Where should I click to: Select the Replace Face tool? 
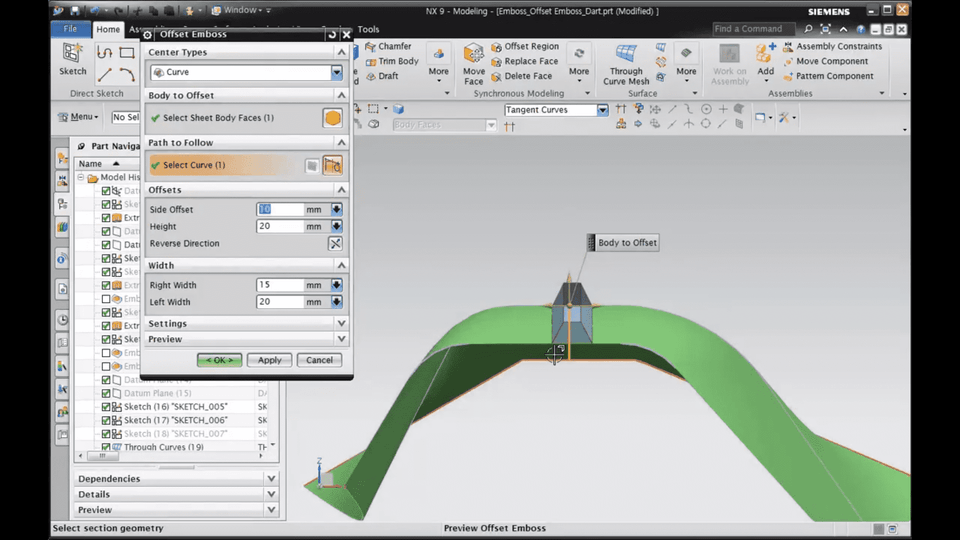[x=525, y=61]
